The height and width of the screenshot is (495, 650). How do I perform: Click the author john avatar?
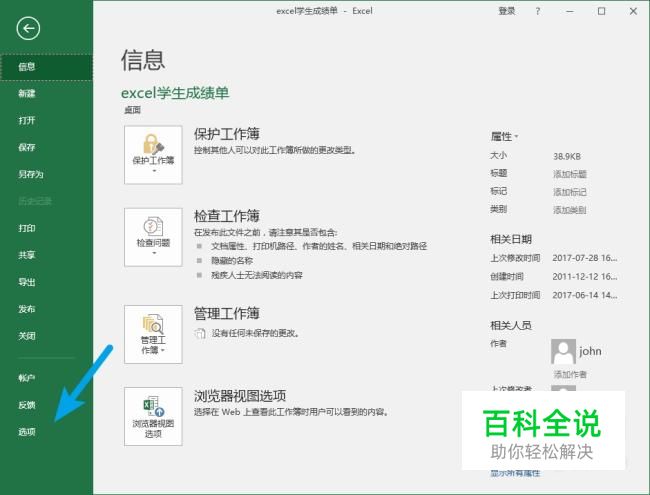click(563, 352)
